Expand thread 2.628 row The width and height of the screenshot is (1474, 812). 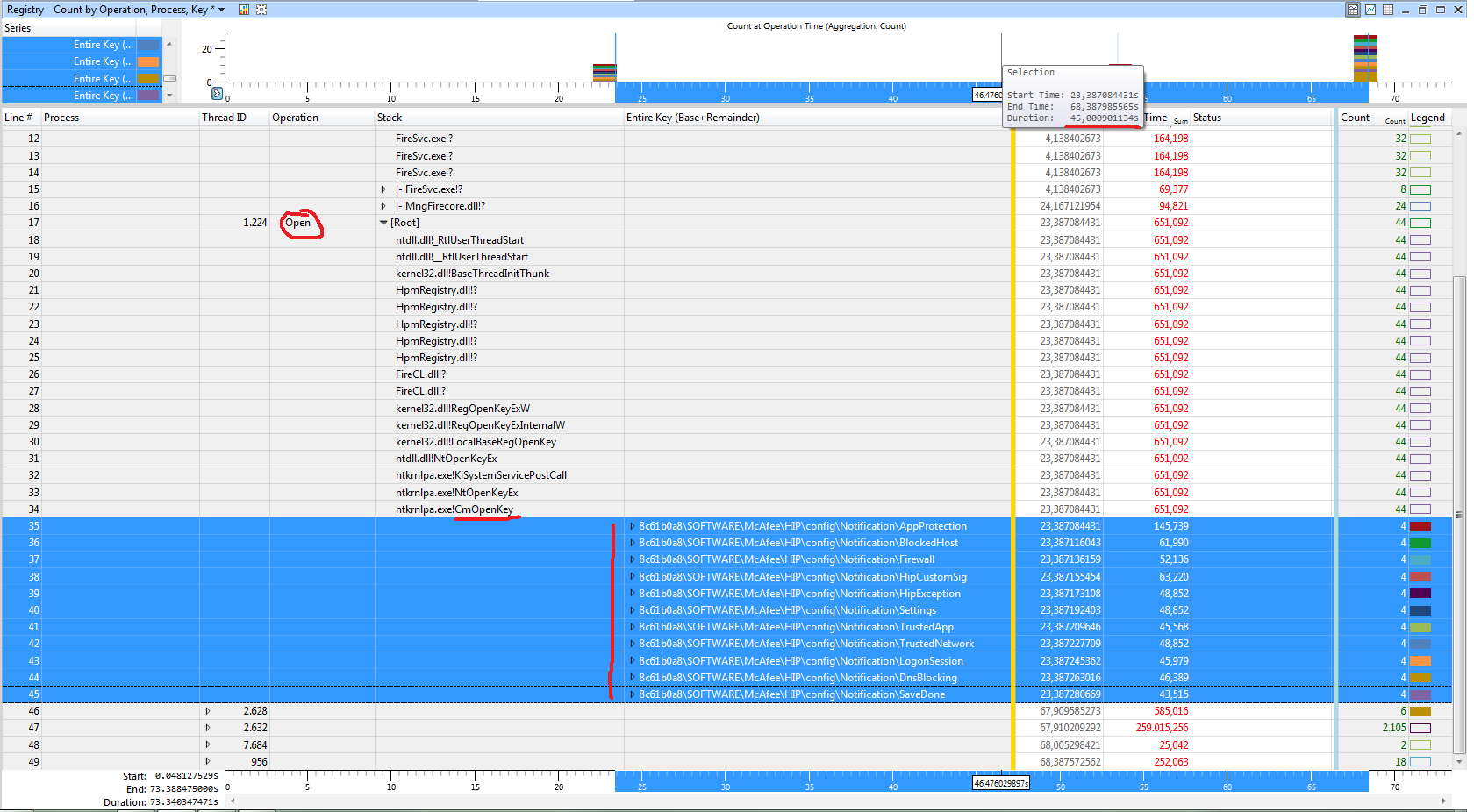[208, 711]
